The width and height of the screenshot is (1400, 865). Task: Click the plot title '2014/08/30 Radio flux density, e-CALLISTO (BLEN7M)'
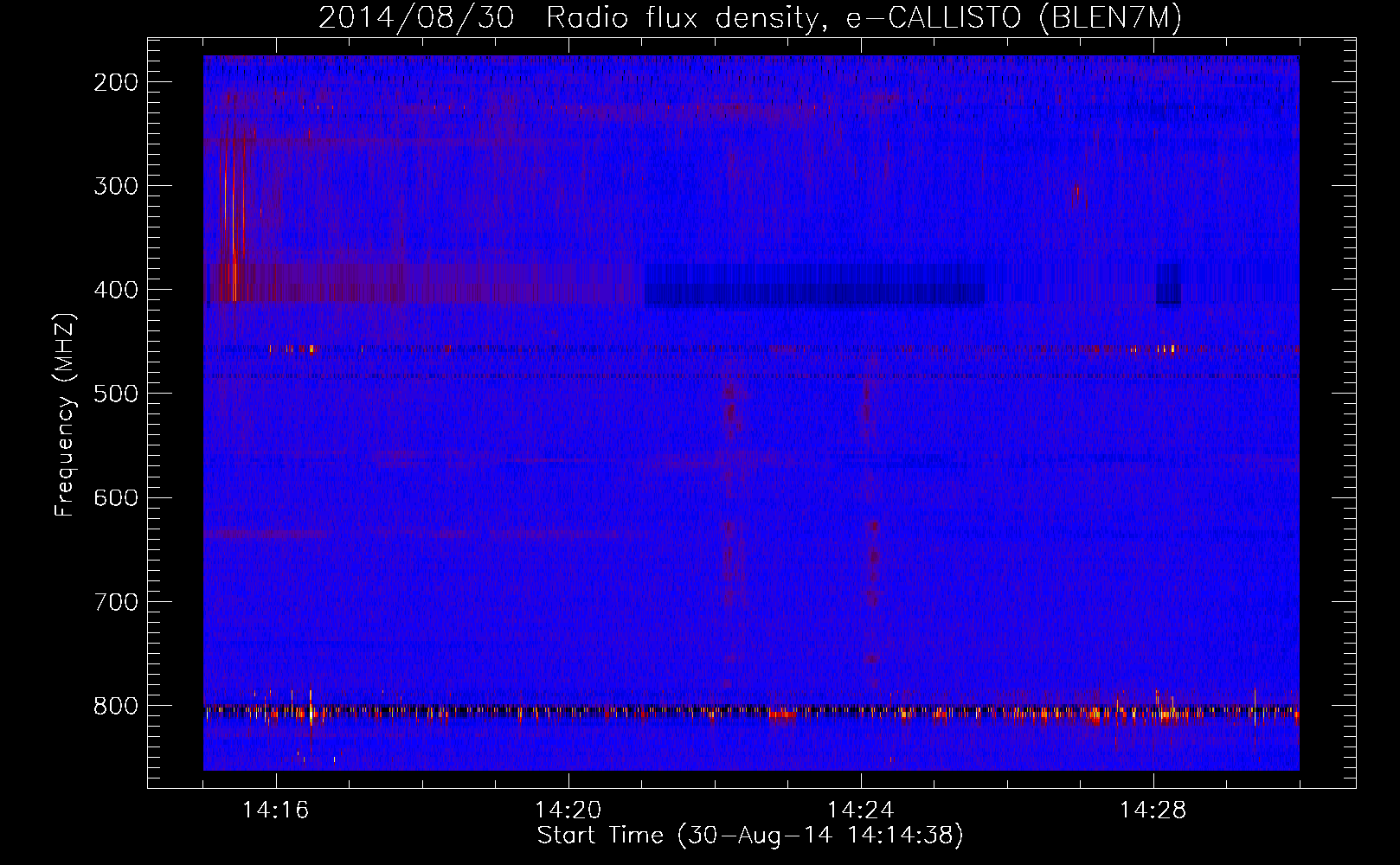point(750,18)
